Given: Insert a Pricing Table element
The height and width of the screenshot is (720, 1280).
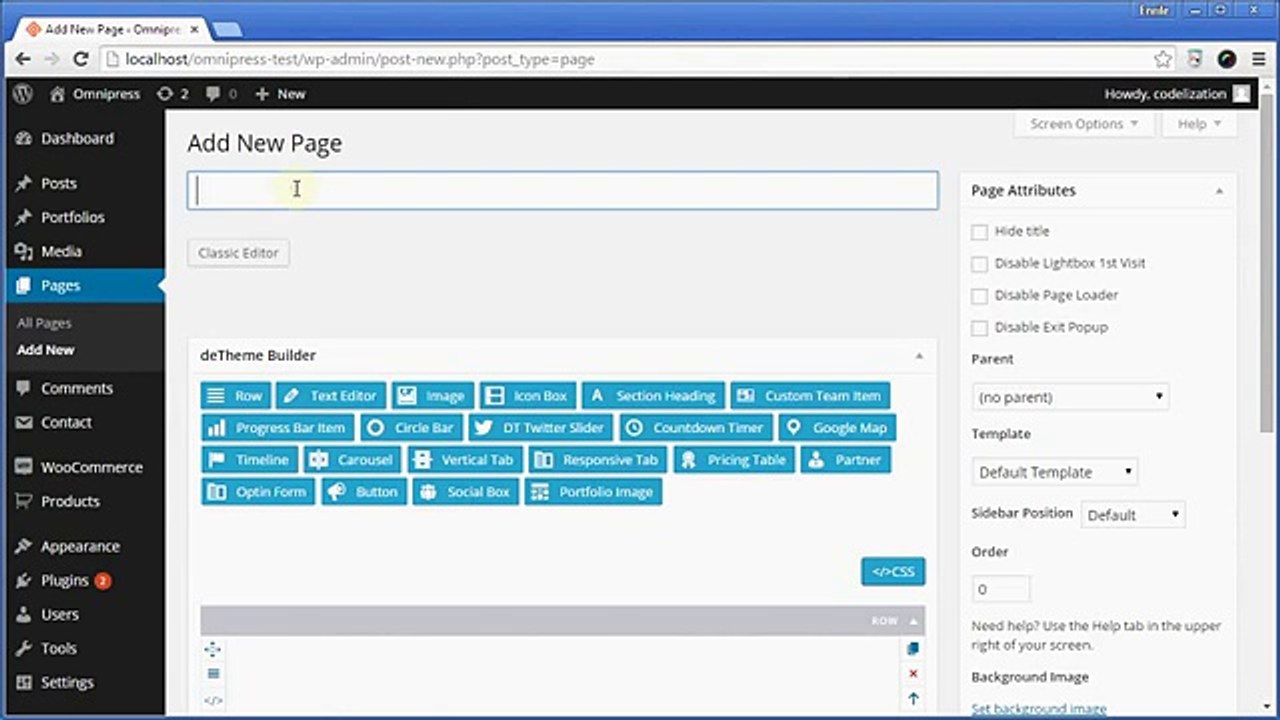Looking at the screenshot, I should coord(734,460).
